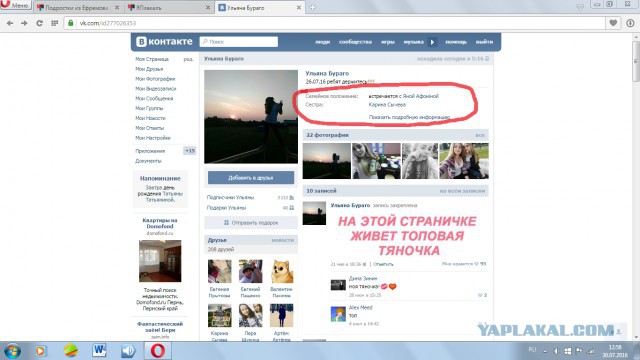Click Opera icon on taskbar
640x360 pixels.
158,351
